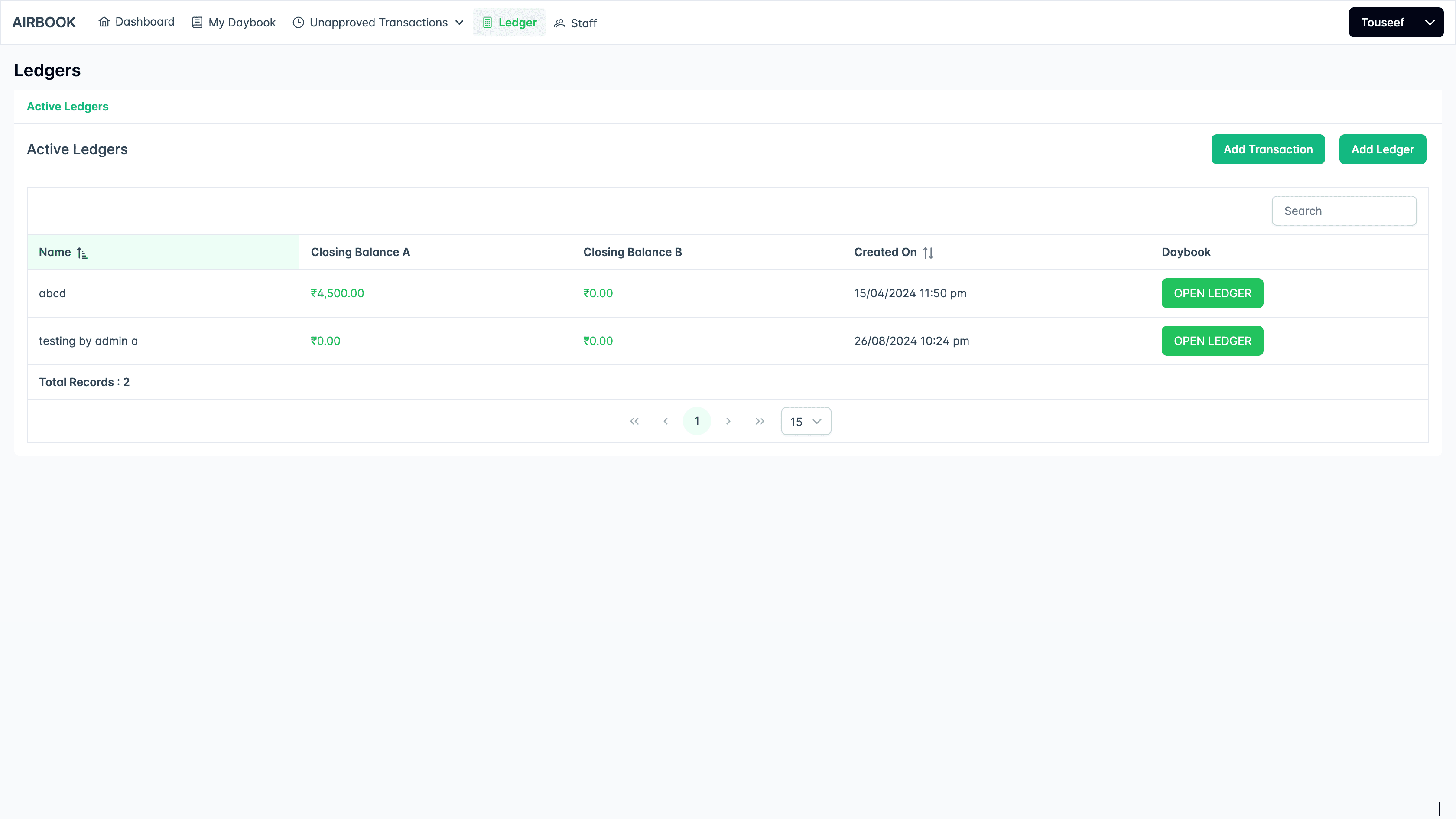1456x819 pixels.
Task: Click the Dashboard home icon
Action: (104, 22)
